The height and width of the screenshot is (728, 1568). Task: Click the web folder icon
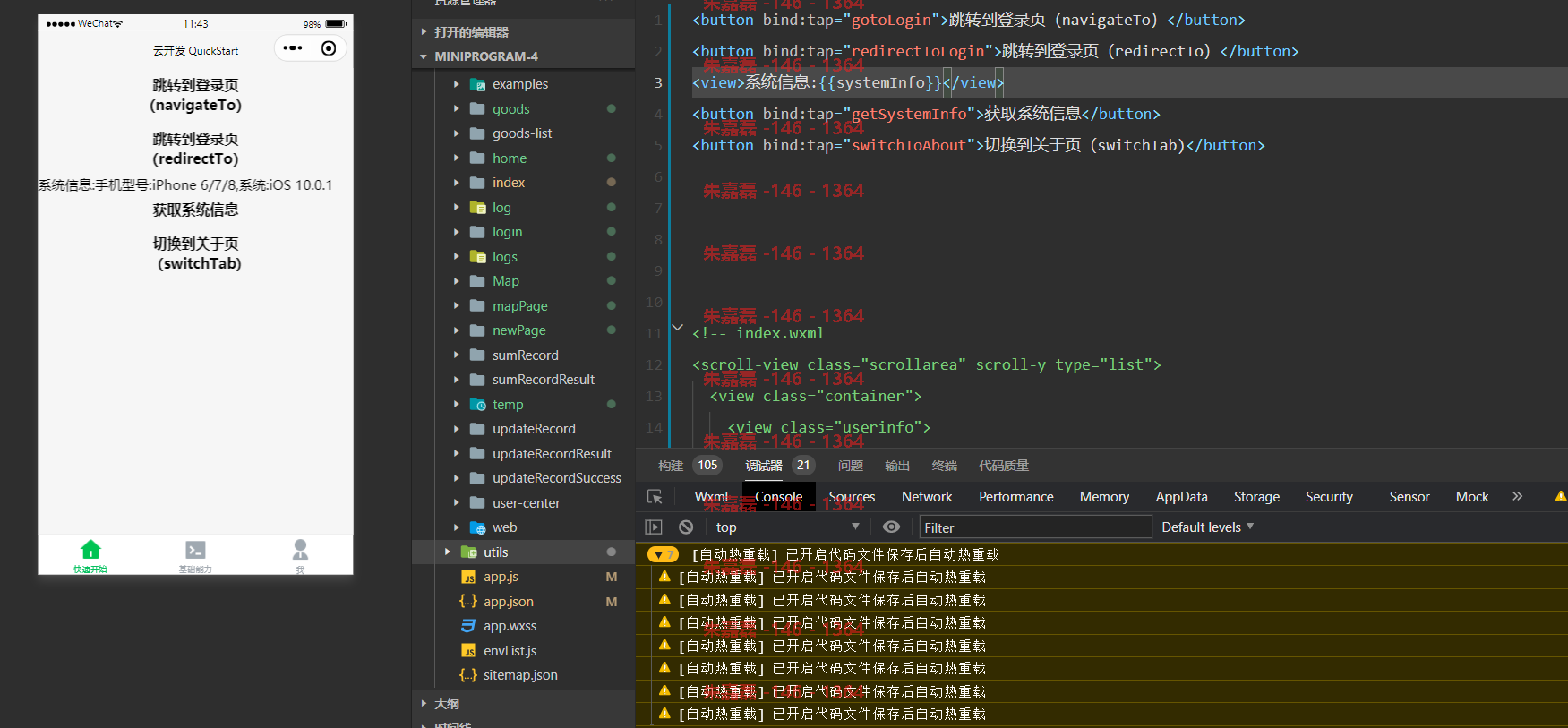coord(477,527)
